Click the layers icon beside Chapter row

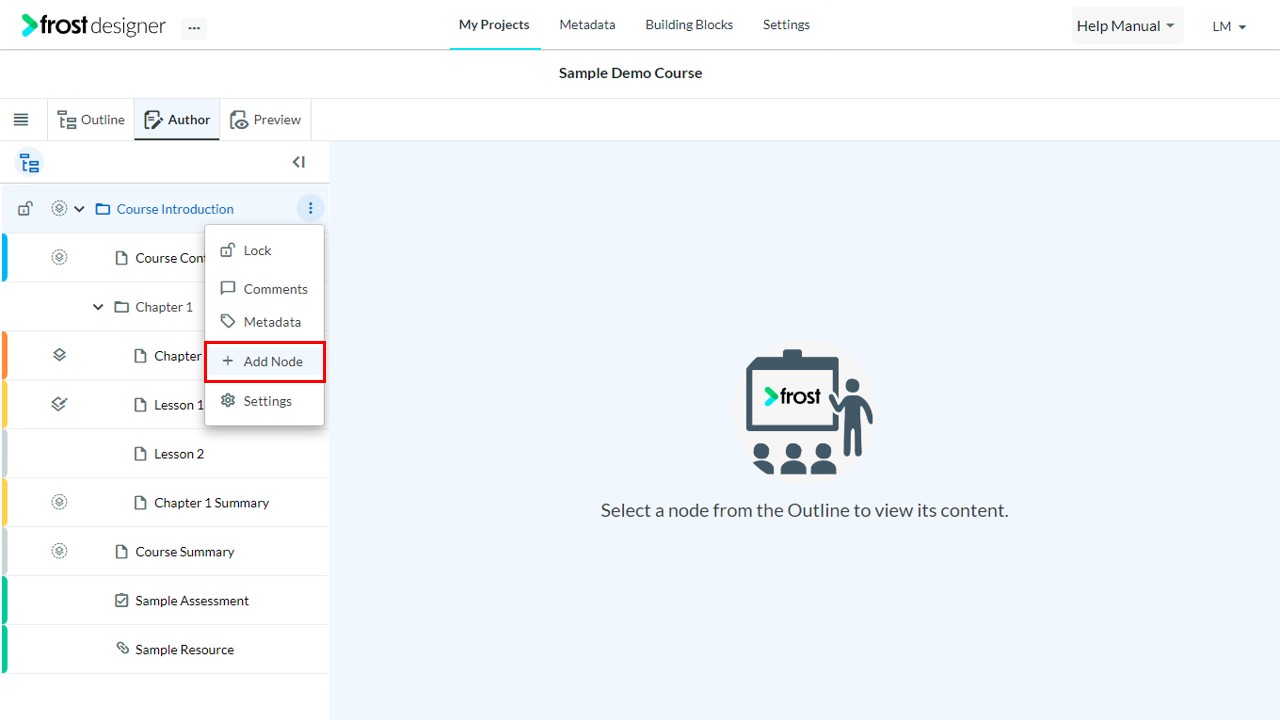click(x=59, y=355)
